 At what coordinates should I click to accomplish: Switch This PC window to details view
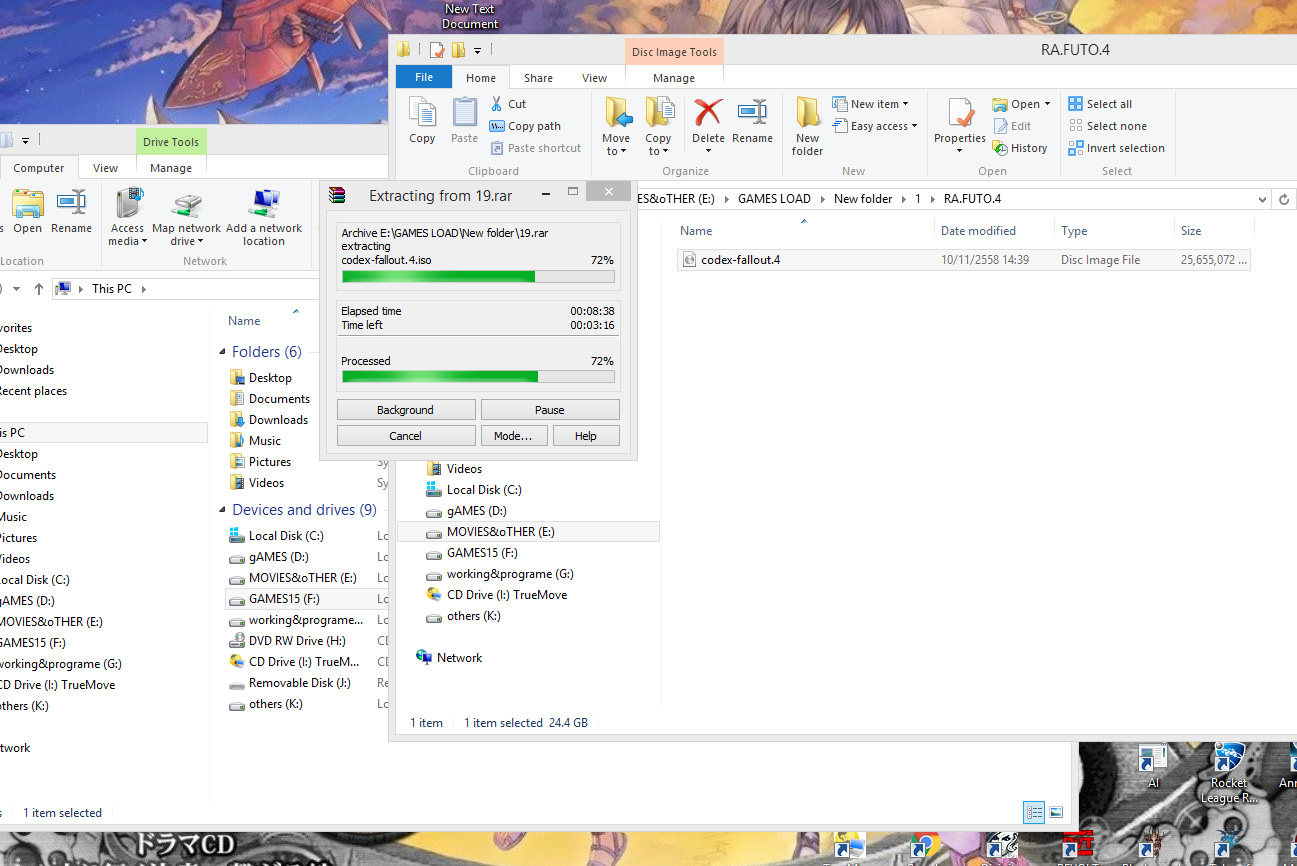coord(1035,812)
